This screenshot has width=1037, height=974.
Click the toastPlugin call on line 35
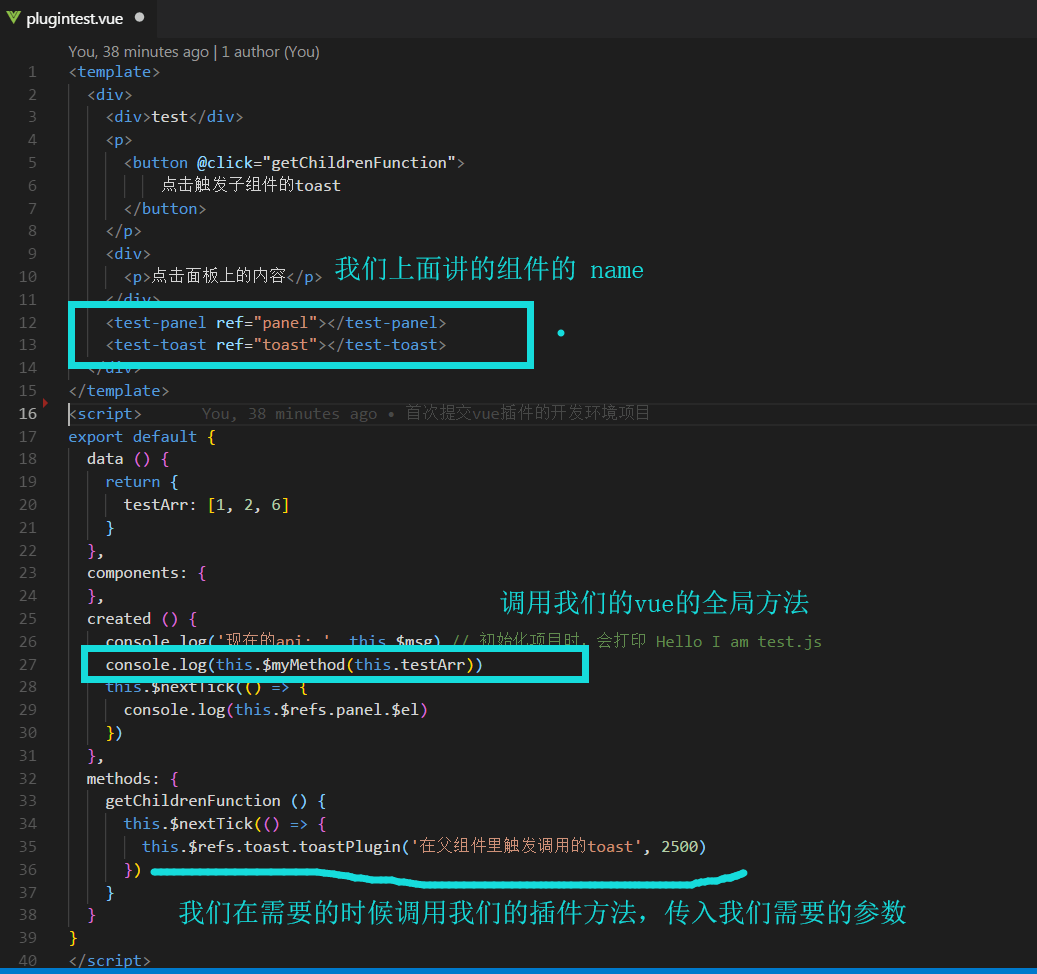[350, 845]
